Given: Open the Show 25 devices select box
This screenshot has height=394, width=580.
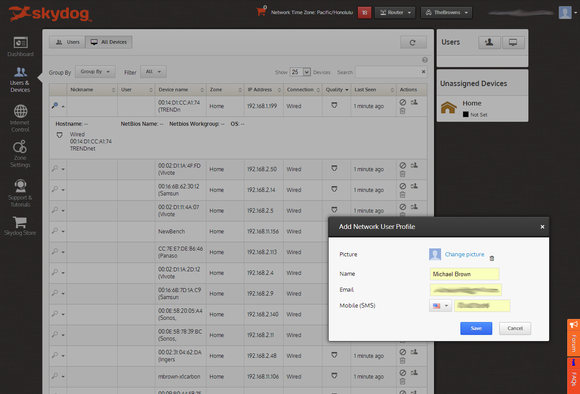Looking at the screenshot, I should (300, 72).
